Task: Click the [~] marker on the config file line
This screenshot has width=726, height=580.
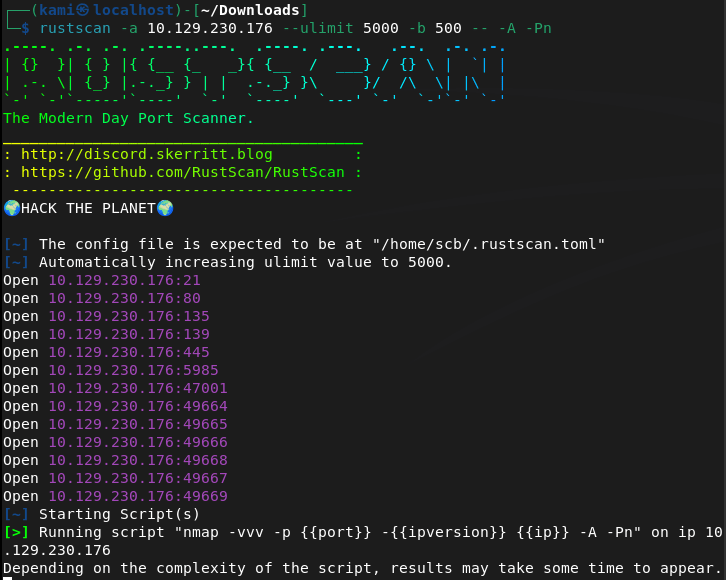Action: pos(16,244)
